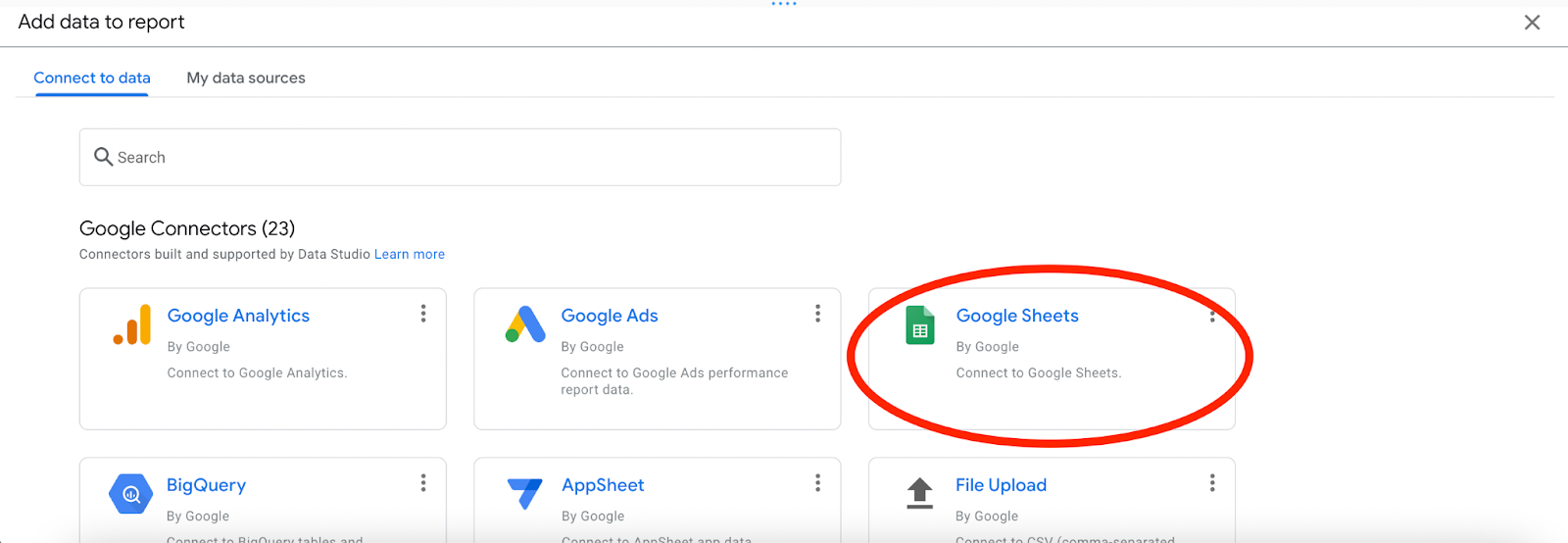Click 'Connect to Google Analytics.' description
This screenshot has height=543, width=1568.
257,372
